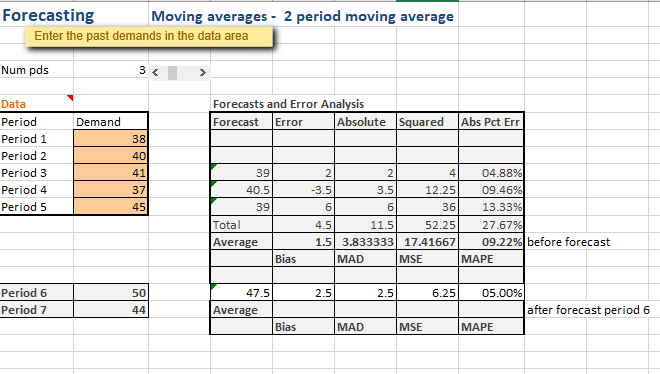
Task: Select the 'Period 4' label cell
Action: tap(37, 190)
